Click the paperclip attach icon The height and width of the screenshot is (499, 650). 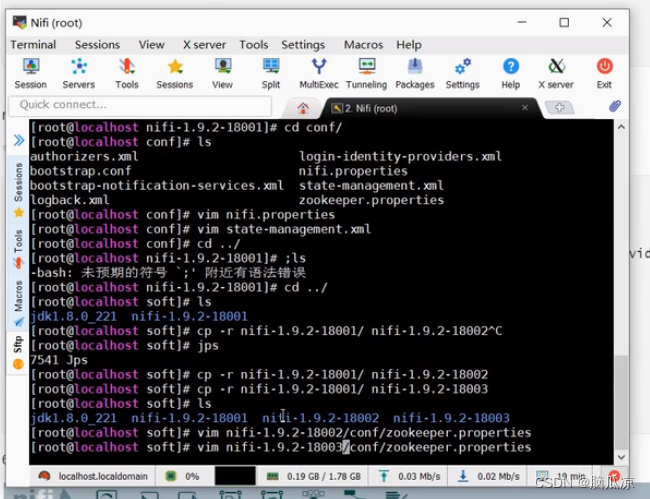coord(615,106)
